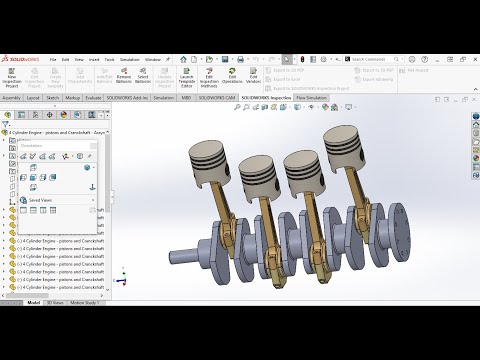Screen dimensions: 480x360
Task: Open the File menu
Action: [x=53, y=60]
